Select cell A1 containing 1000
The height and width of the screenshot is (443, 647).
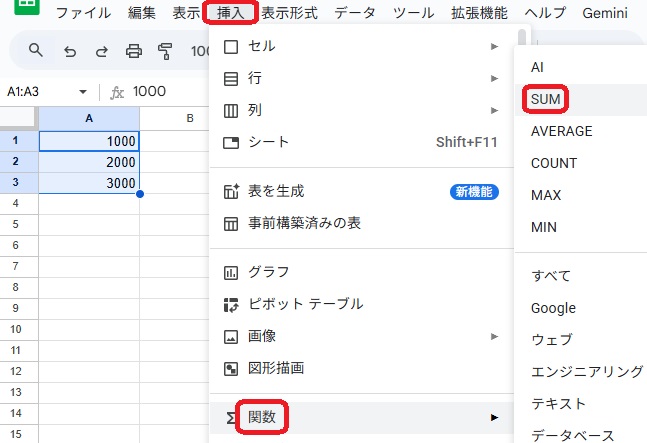(x=89, y=141)
